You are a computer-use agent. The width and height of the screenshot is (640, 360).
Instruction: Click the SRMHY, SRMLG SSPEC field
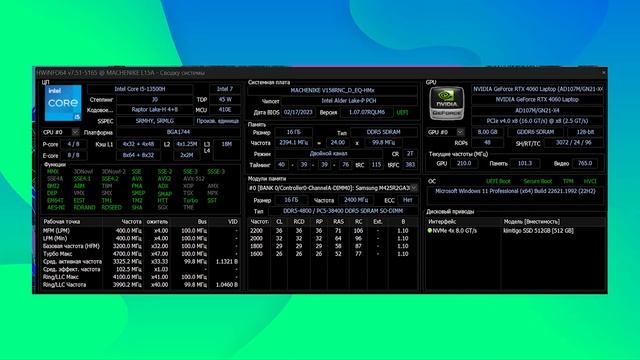click(155, 121)
